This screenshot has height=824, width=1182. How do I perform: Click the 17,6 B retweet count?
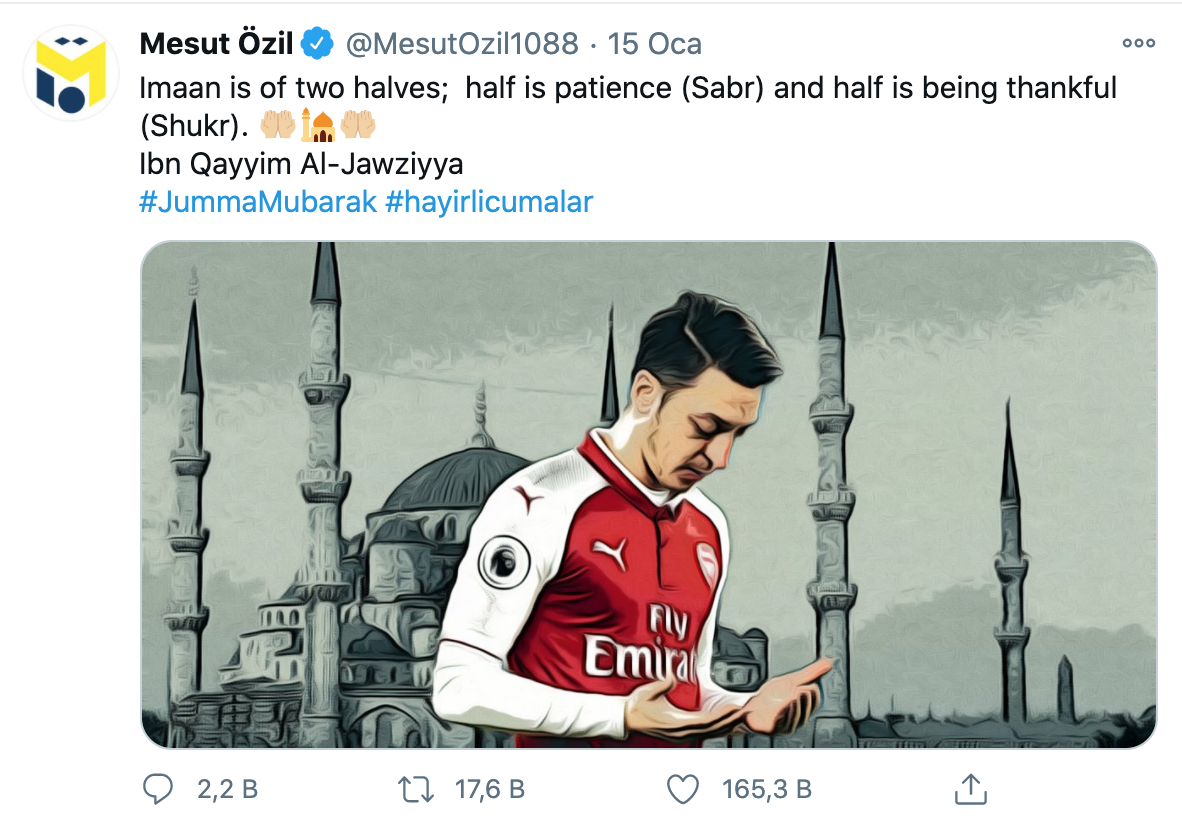pyautogui.click(x=490, y=789)
